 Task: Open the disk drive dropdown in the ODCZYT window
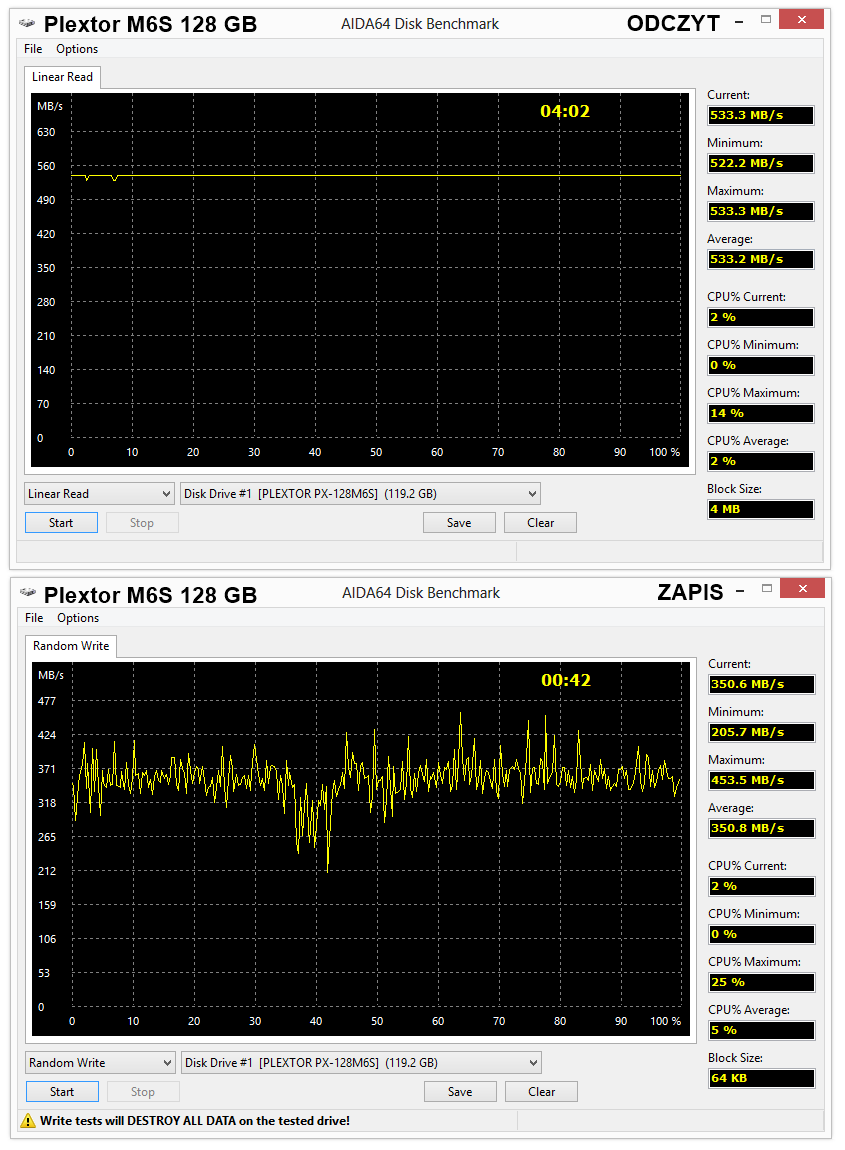click(x=360, y=494)
